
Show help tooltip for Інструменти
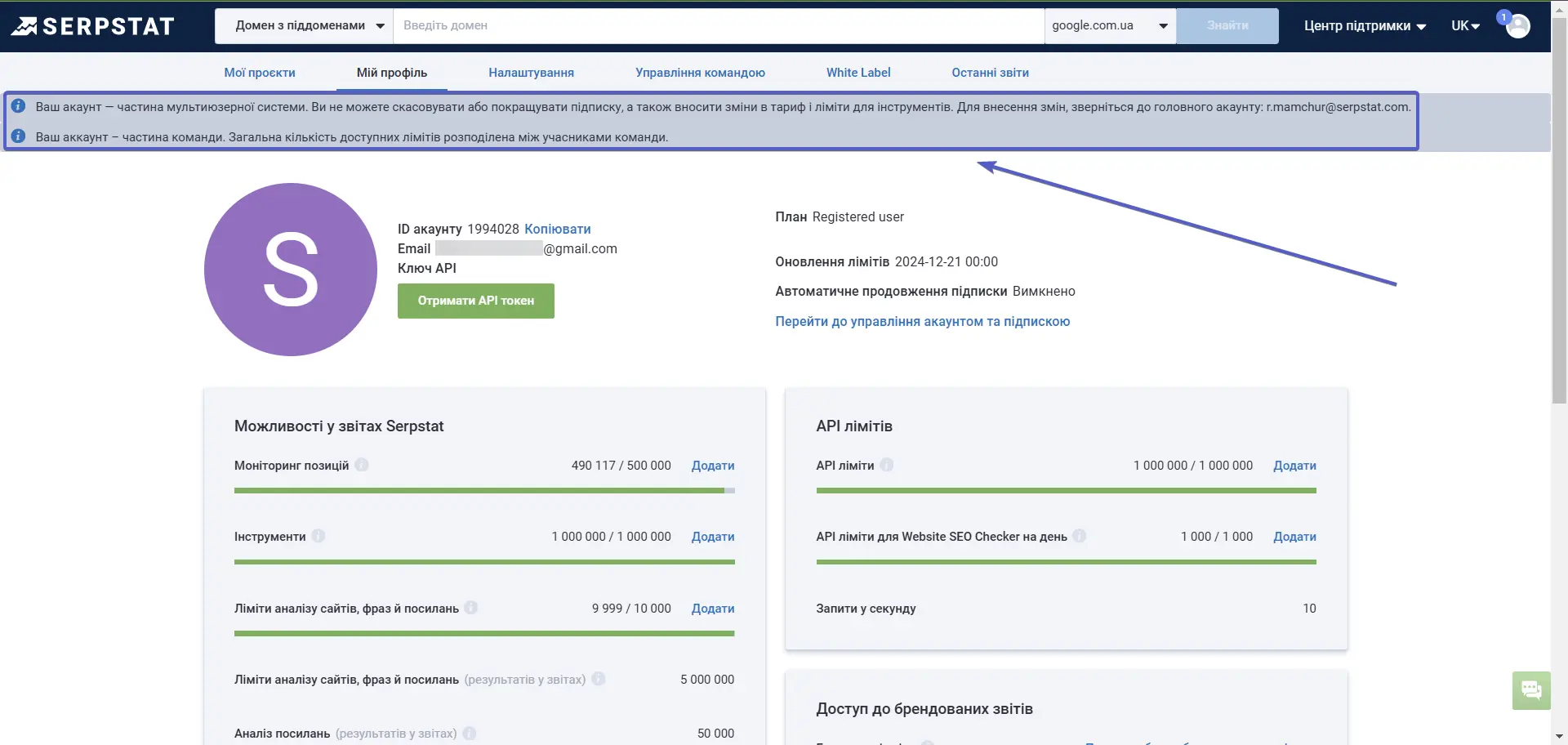(x=318, y=536)
